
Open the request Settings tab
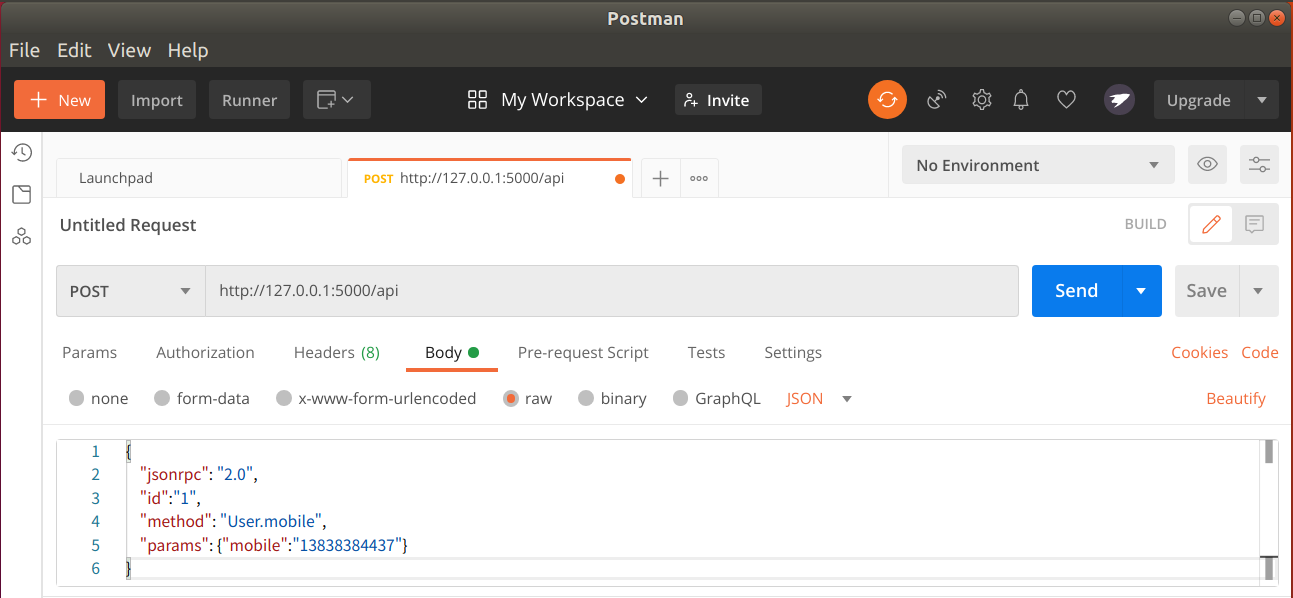point(793,352)
